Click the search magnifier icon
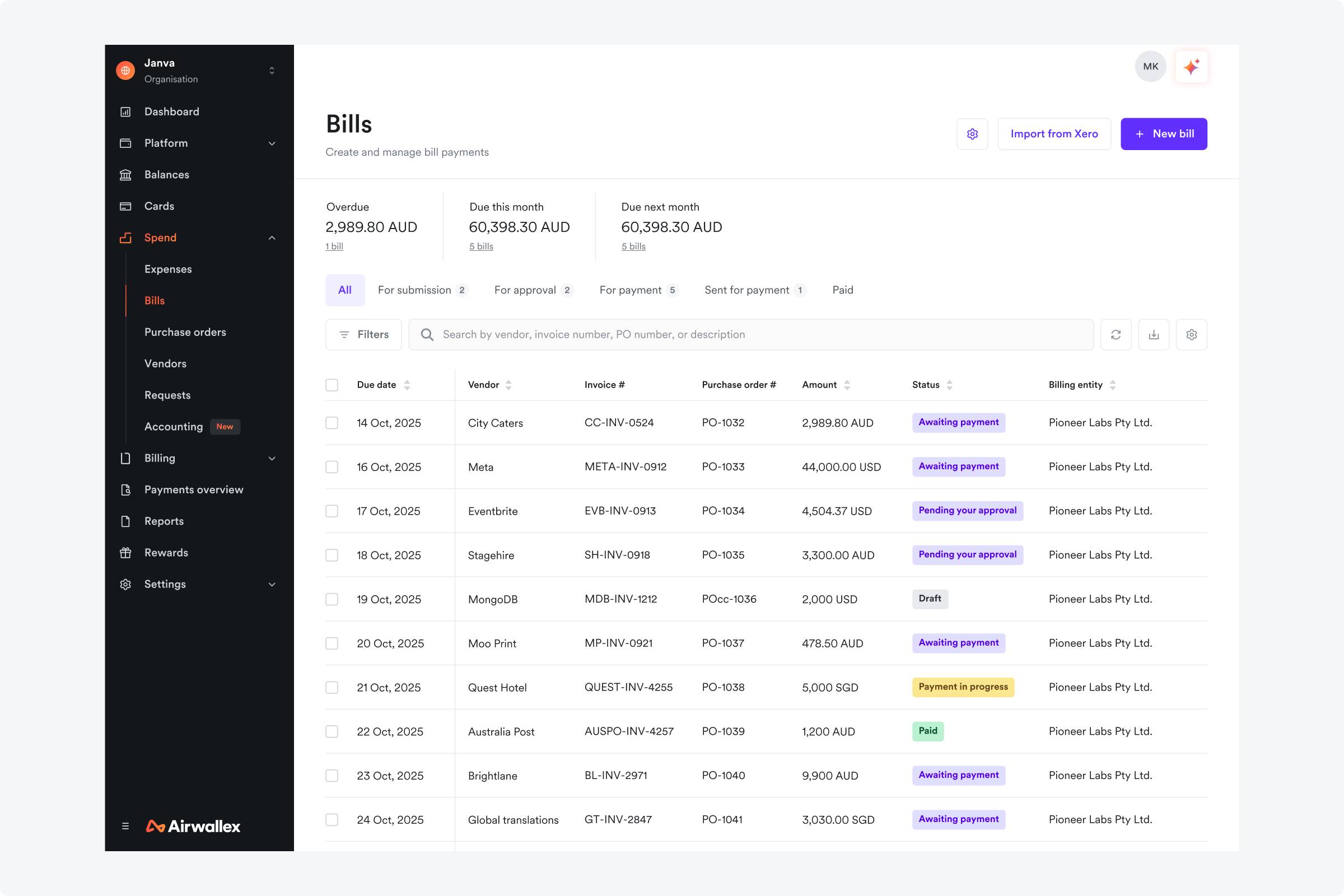The image size is (1344, 896). pyautogui.click(x=427, y=334)
